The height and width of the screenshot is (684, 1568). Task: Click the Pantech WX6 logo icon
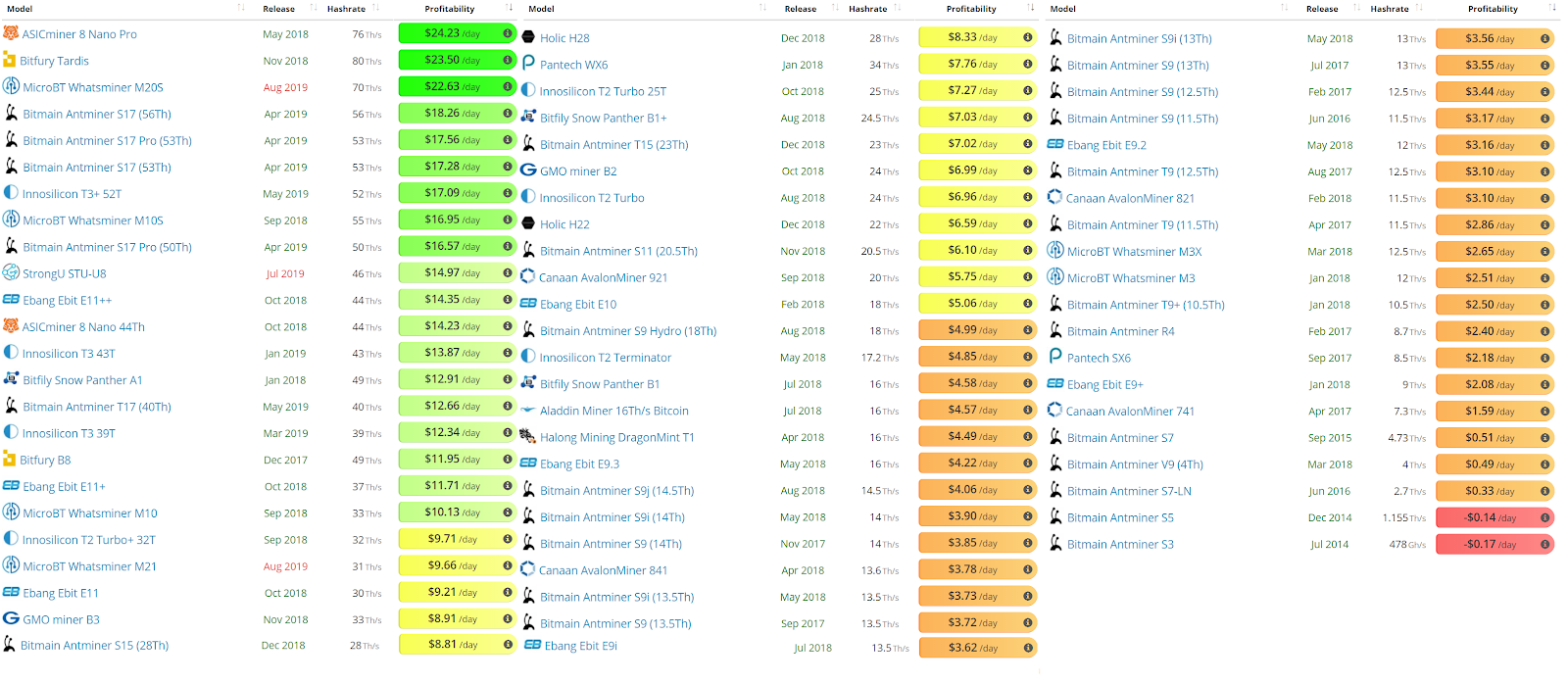click(x=528, y=64)
